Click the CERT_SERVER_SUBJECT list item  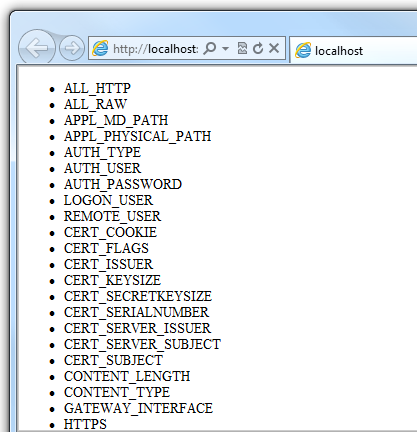[142, 344]
